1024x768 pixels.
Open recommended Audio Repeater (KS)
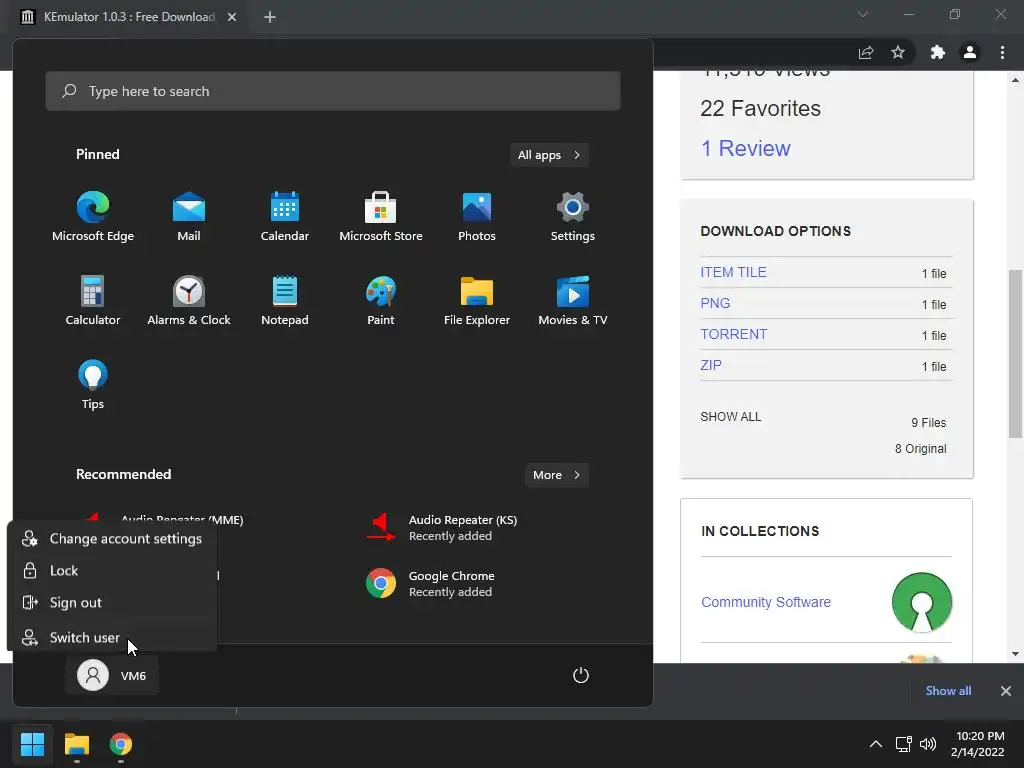442,528
